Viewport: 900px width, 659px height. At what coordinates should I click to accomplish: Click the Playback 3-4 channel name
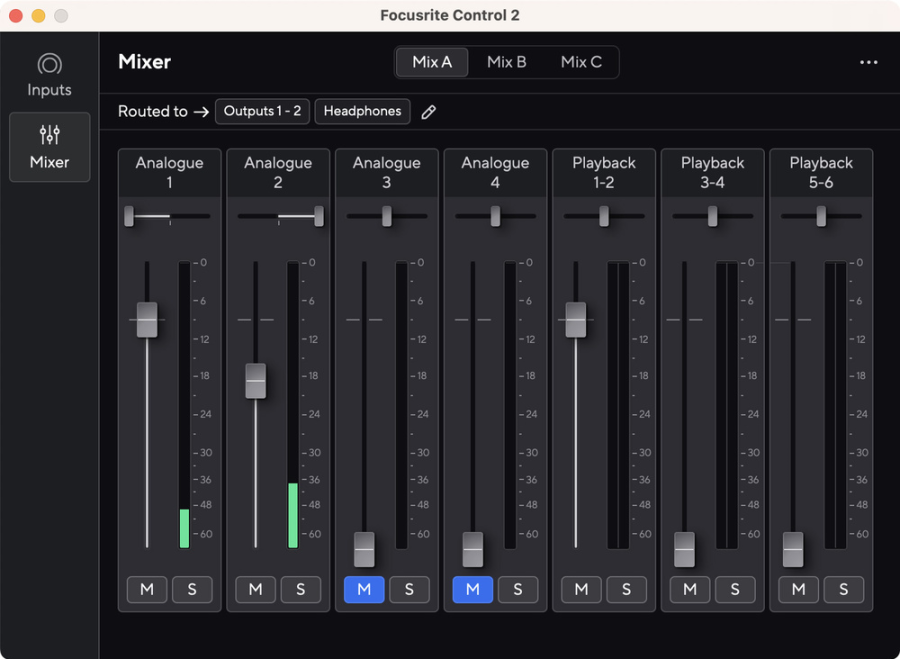(712, 172)
